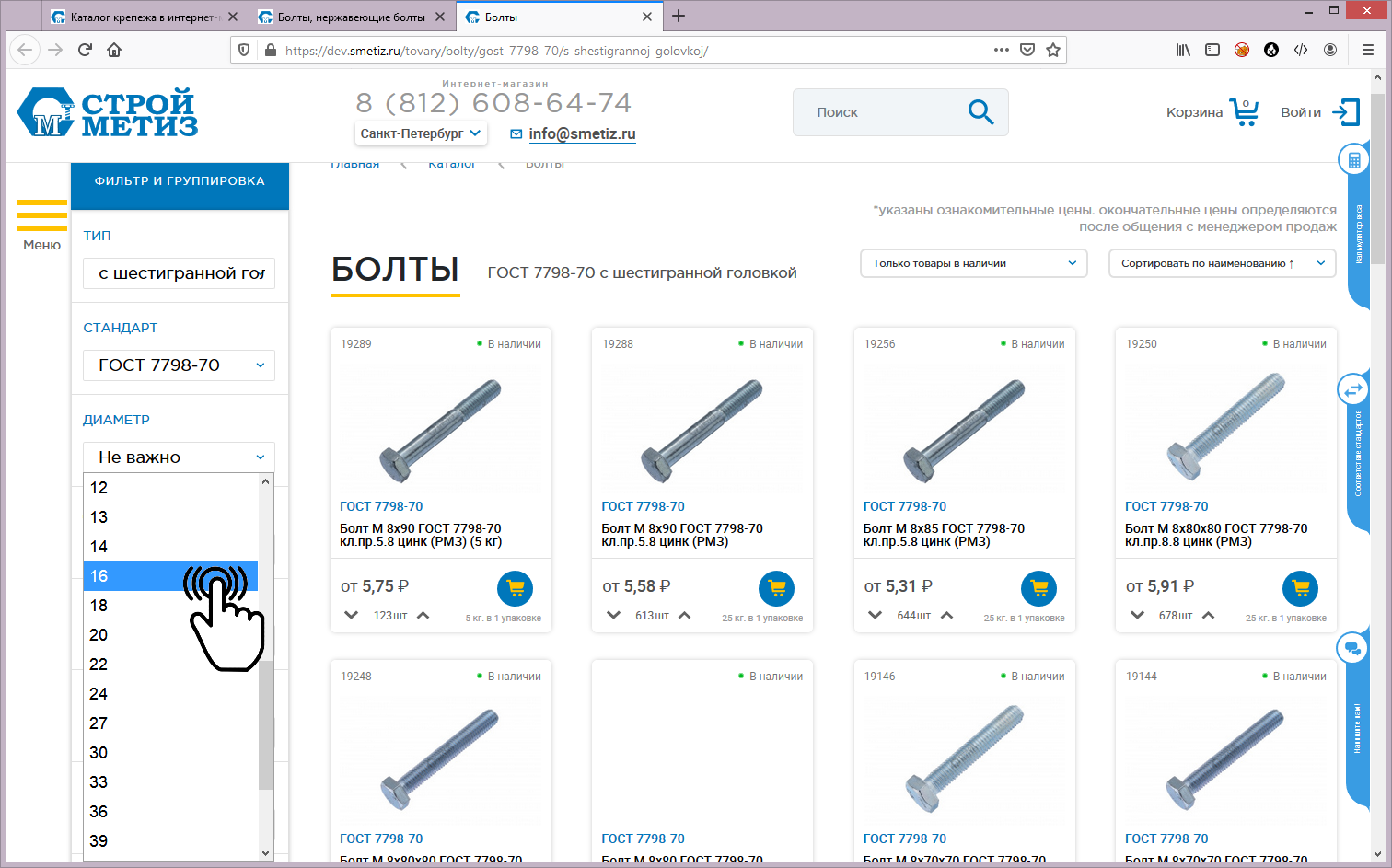Open the weight calculator side widget
This screenshot has width=1392, height=868.
click(x=1353, y=161)
